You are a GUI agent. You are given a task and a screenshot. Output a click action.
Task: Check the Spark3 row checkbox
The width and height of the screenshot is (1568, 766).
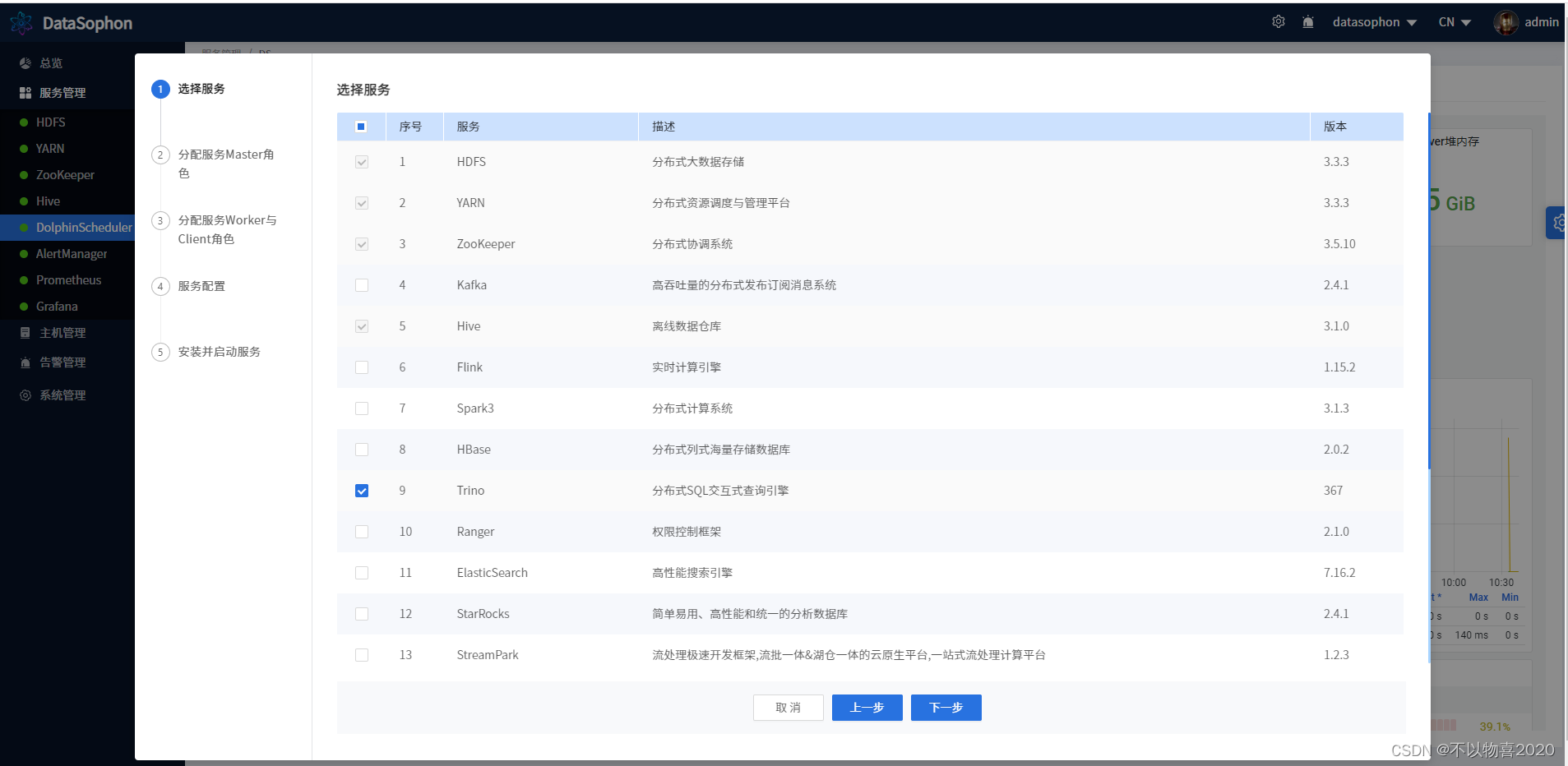click(x=362, y=408)
